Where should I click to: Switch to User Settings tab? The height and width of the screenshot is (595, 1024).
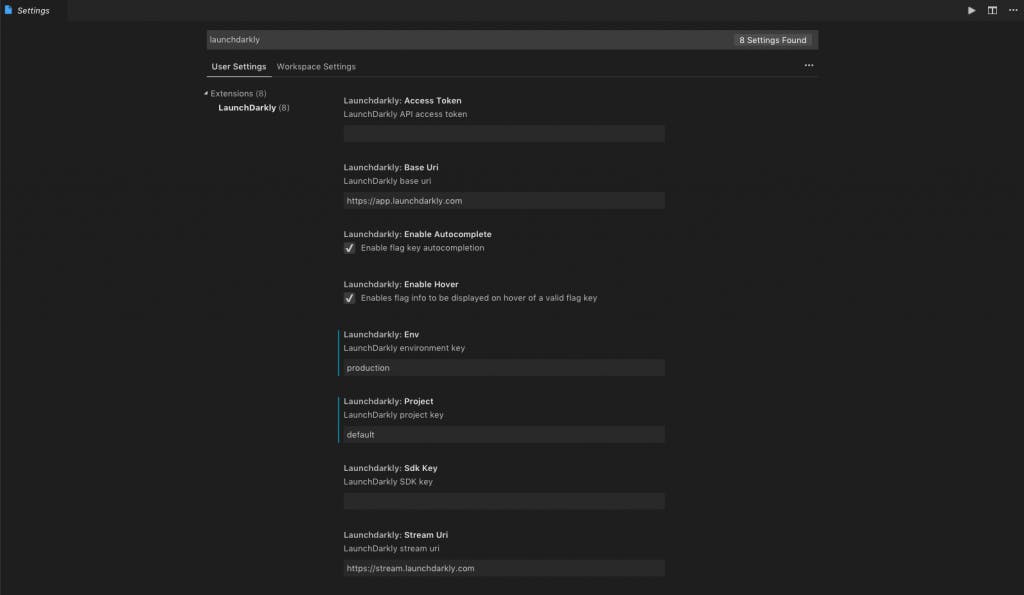coord(239,67)
